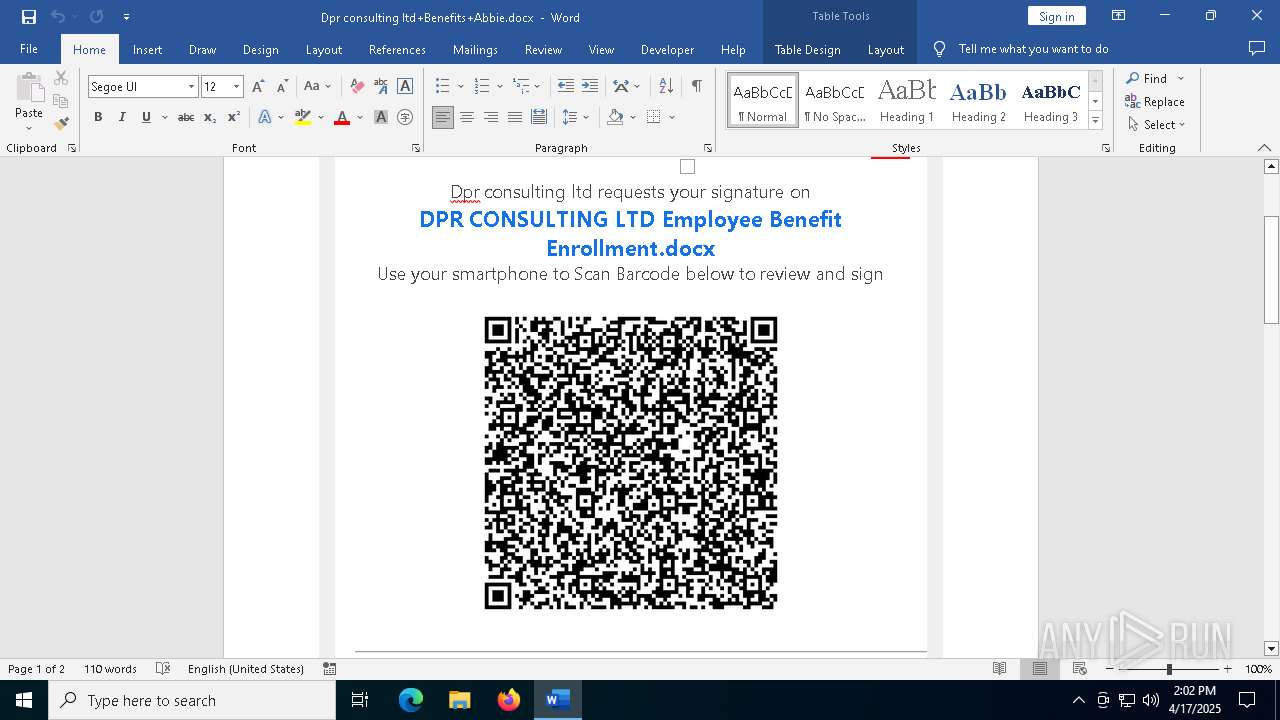The width and height of the screenshot is (1280, 720).
Task: Justify the paragraph text
Action: [515, 117]
